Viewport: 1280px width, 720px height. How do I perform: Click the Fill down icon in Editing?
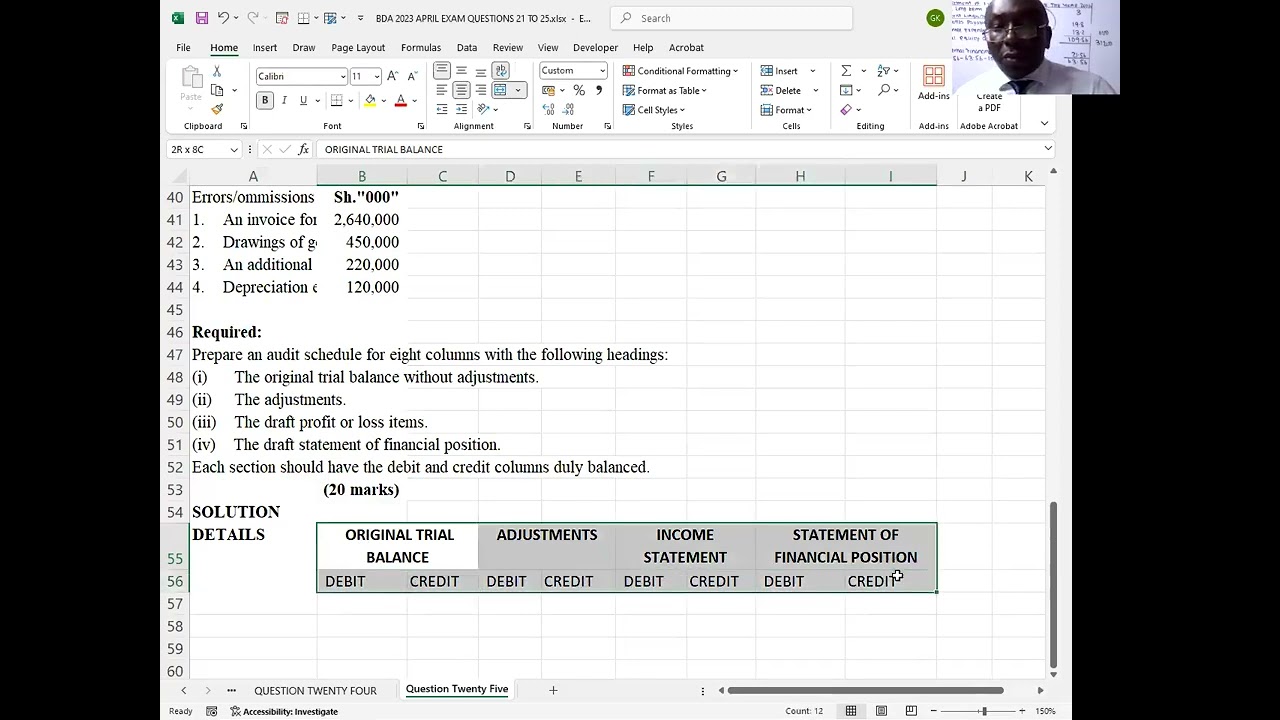(846, 90)
